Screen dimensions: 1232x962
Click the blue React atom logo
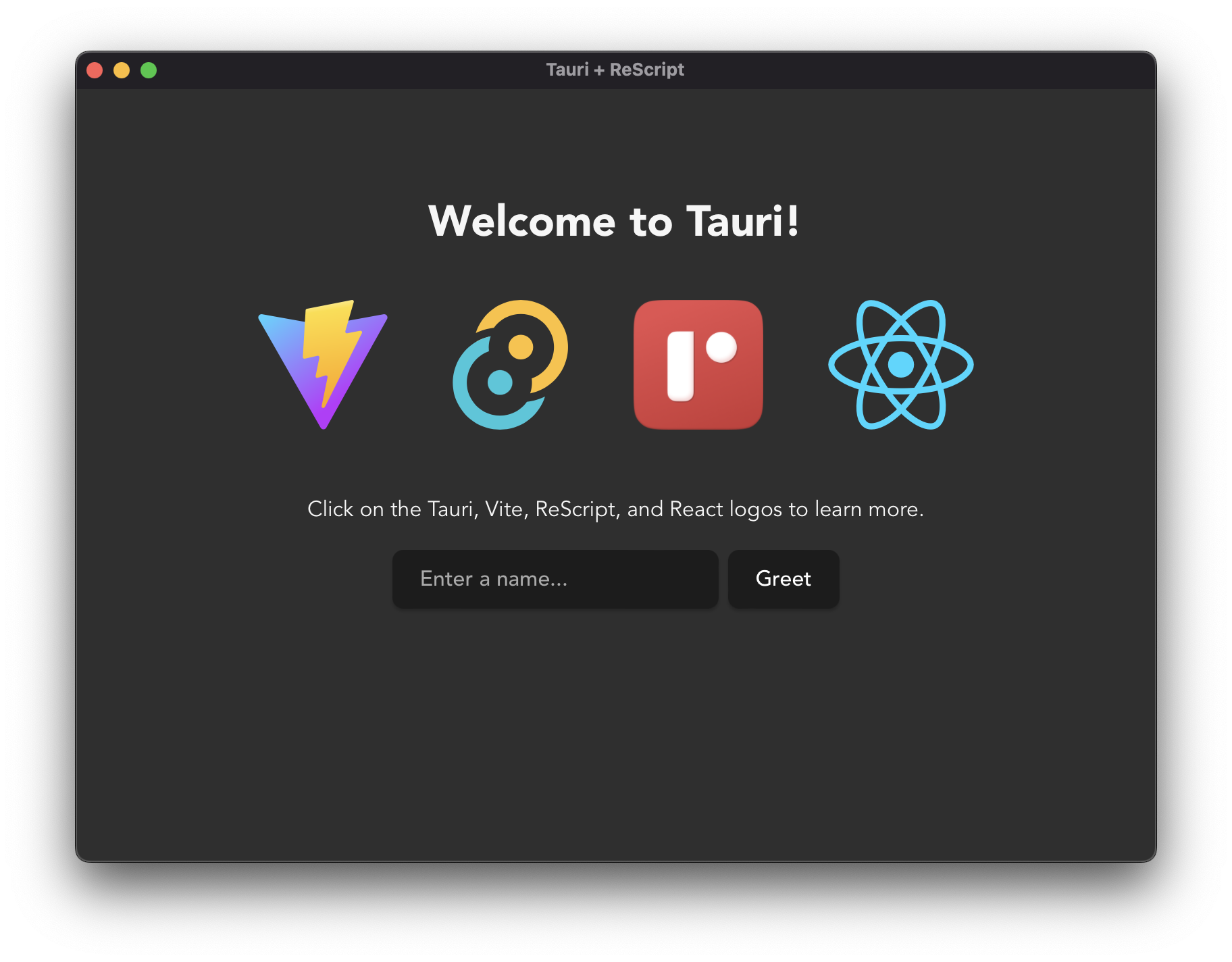coord(901,365)
